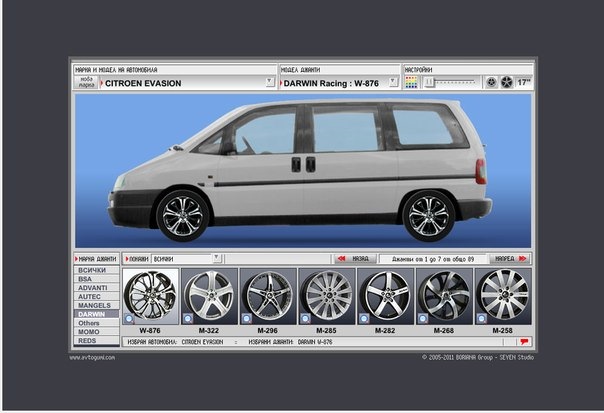The image size is (604, 413).
Task: Choose the W-876 wheel thumbnail
Action: (x=150, y=296)
